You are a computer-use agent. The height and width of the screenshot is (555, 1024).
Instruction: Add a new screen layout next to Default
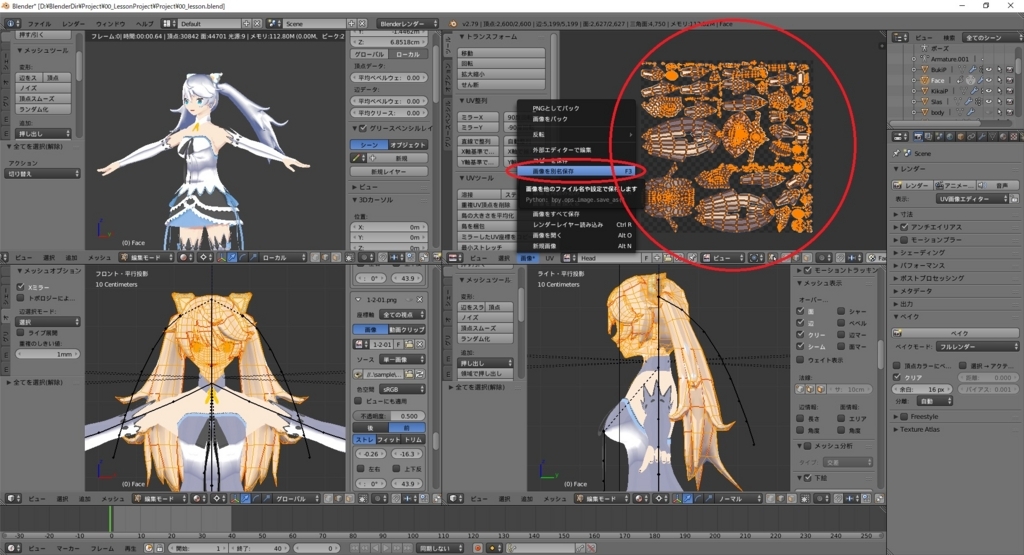[x=246, y=24]
